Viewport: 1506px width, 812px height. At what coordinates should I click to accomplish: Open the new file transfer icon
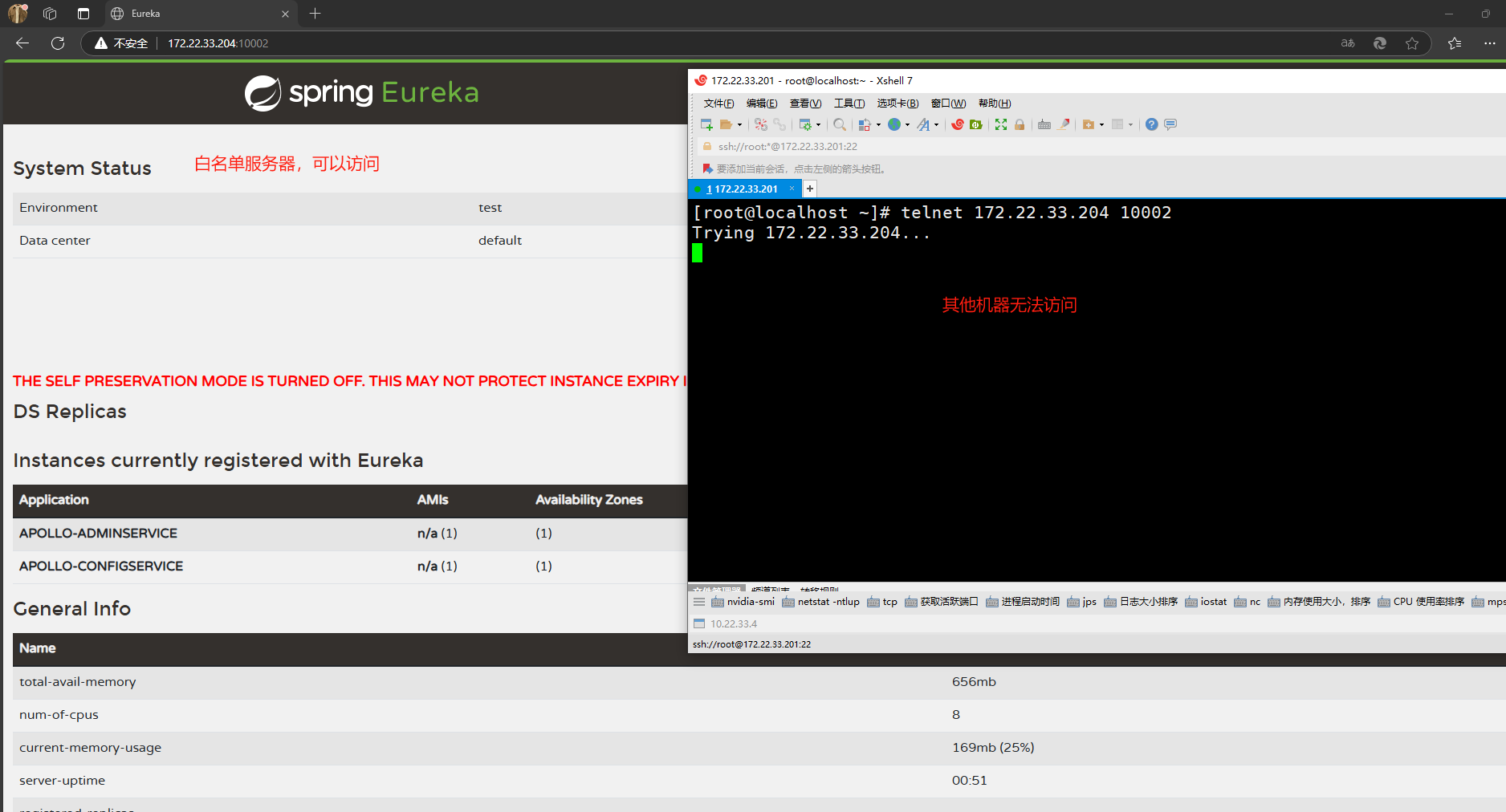[x=1089, y=124]
